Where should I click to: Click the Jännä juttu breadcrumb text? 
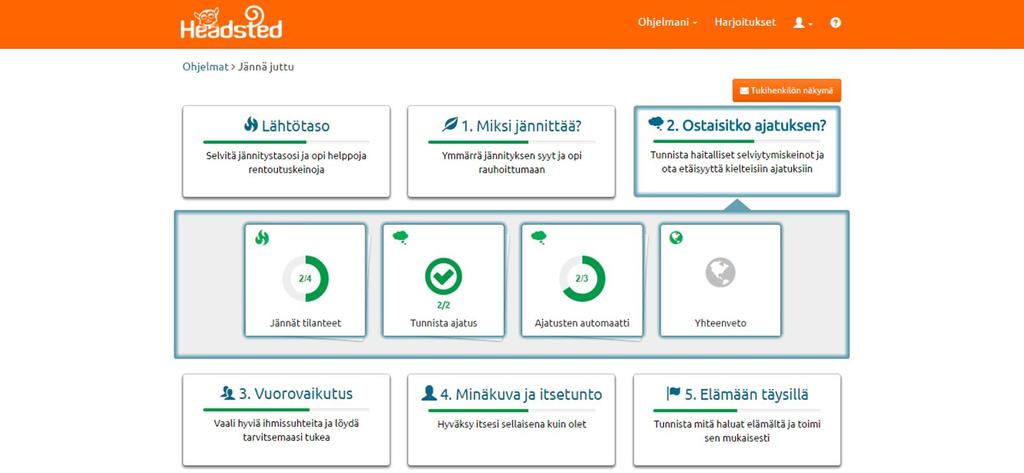coord(266,67)
